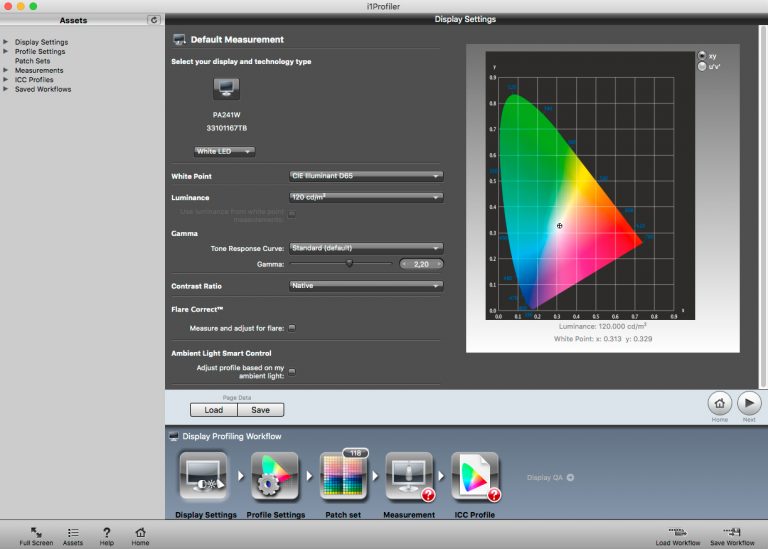Image resolution: width=768 pixels, height=549 pixels.
Task: Click the Gamma slider handle
Action: (x=349, y=263)
